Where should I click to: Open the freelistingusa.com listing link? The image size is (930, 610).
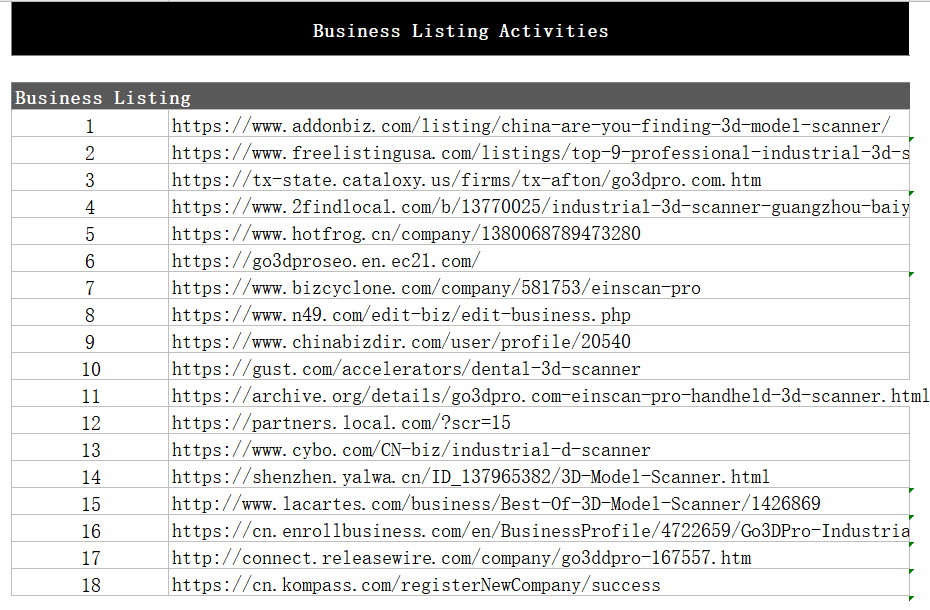point(540,153)
